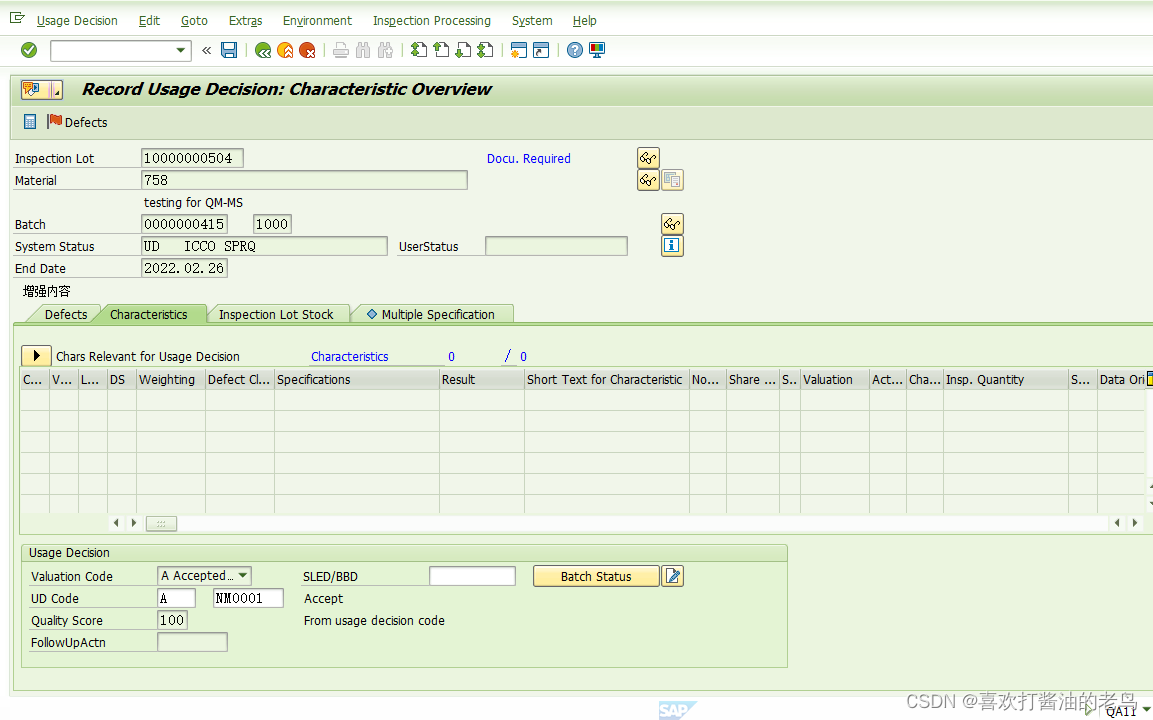Click the Back navigation icon
The height and width of the screenshot is (720, 1153).
click(263, 50)
